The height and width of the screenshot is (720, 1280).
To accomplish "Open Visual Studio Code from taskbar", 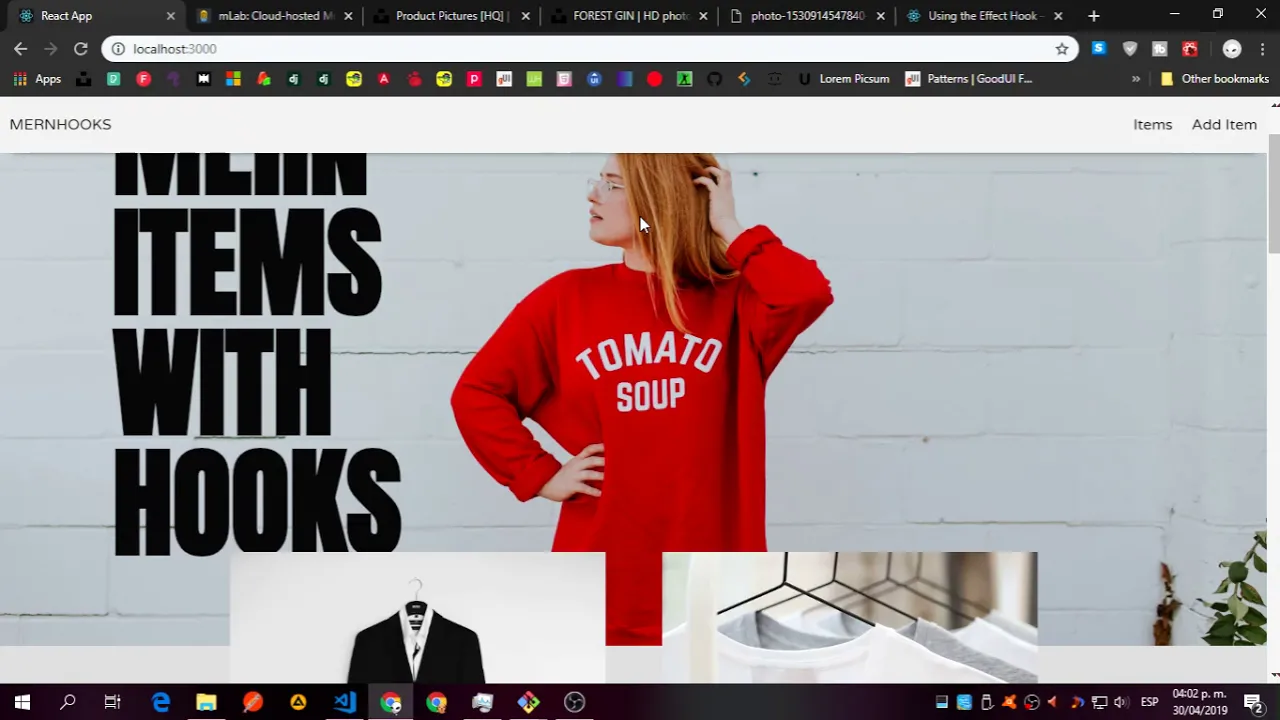I will (345, 702).
